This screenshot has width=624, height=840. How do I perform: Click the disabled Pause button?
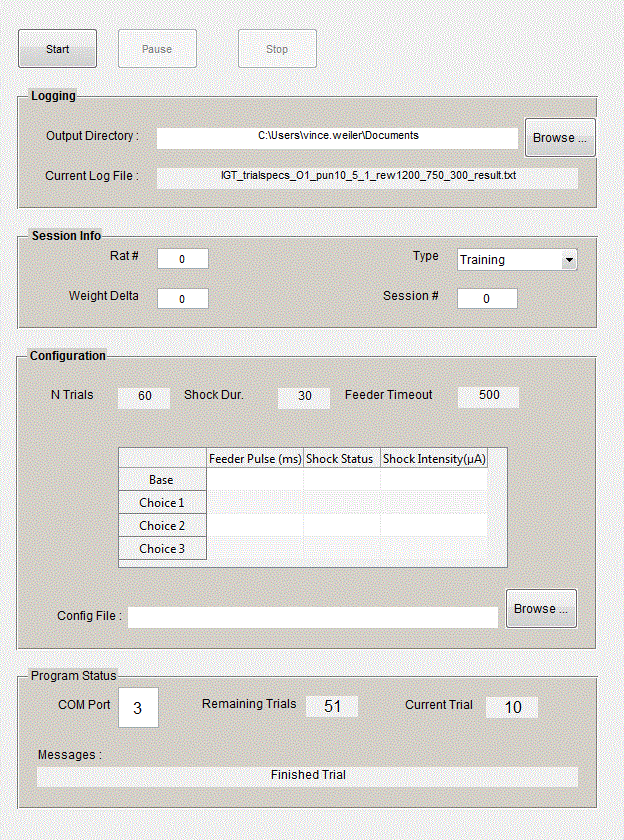tap(157, 49)
